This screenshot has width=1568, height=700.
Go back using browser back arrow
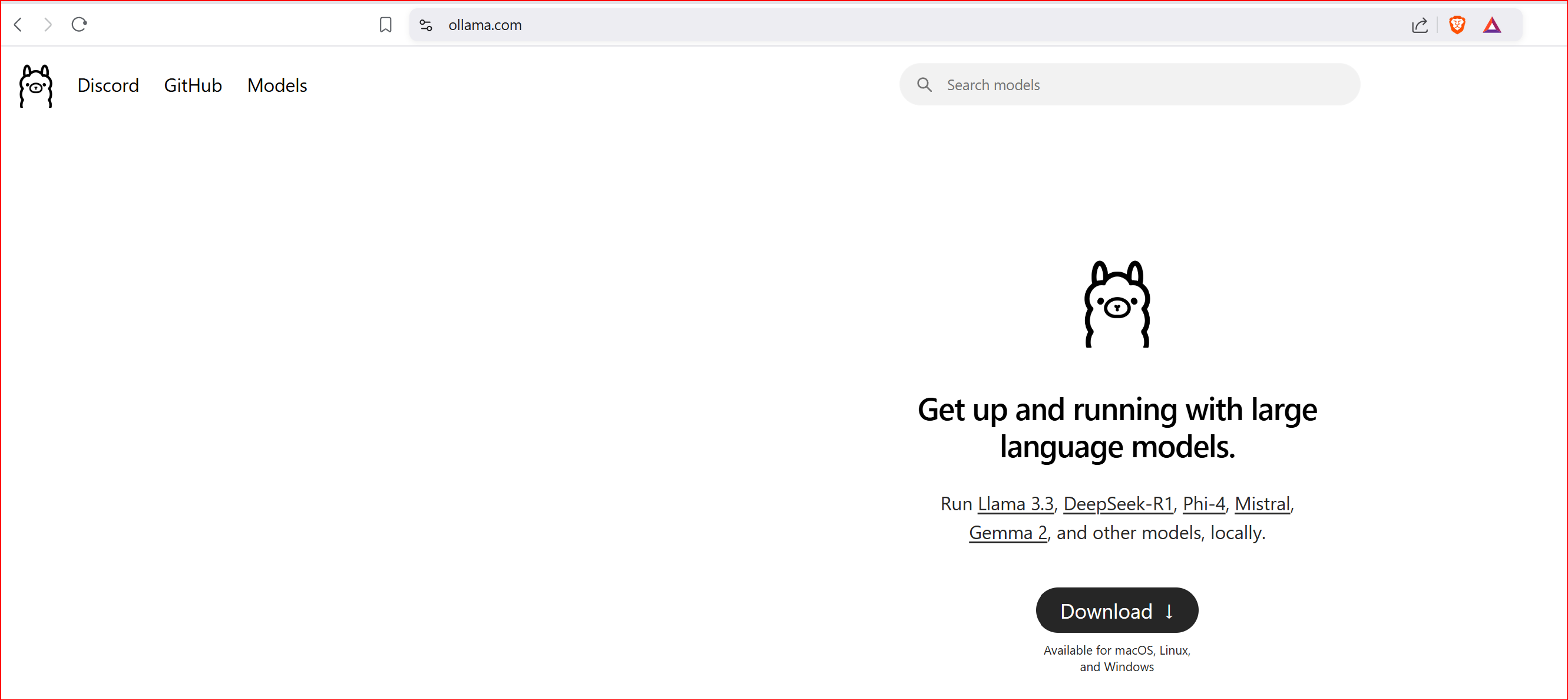coord(18,25)
